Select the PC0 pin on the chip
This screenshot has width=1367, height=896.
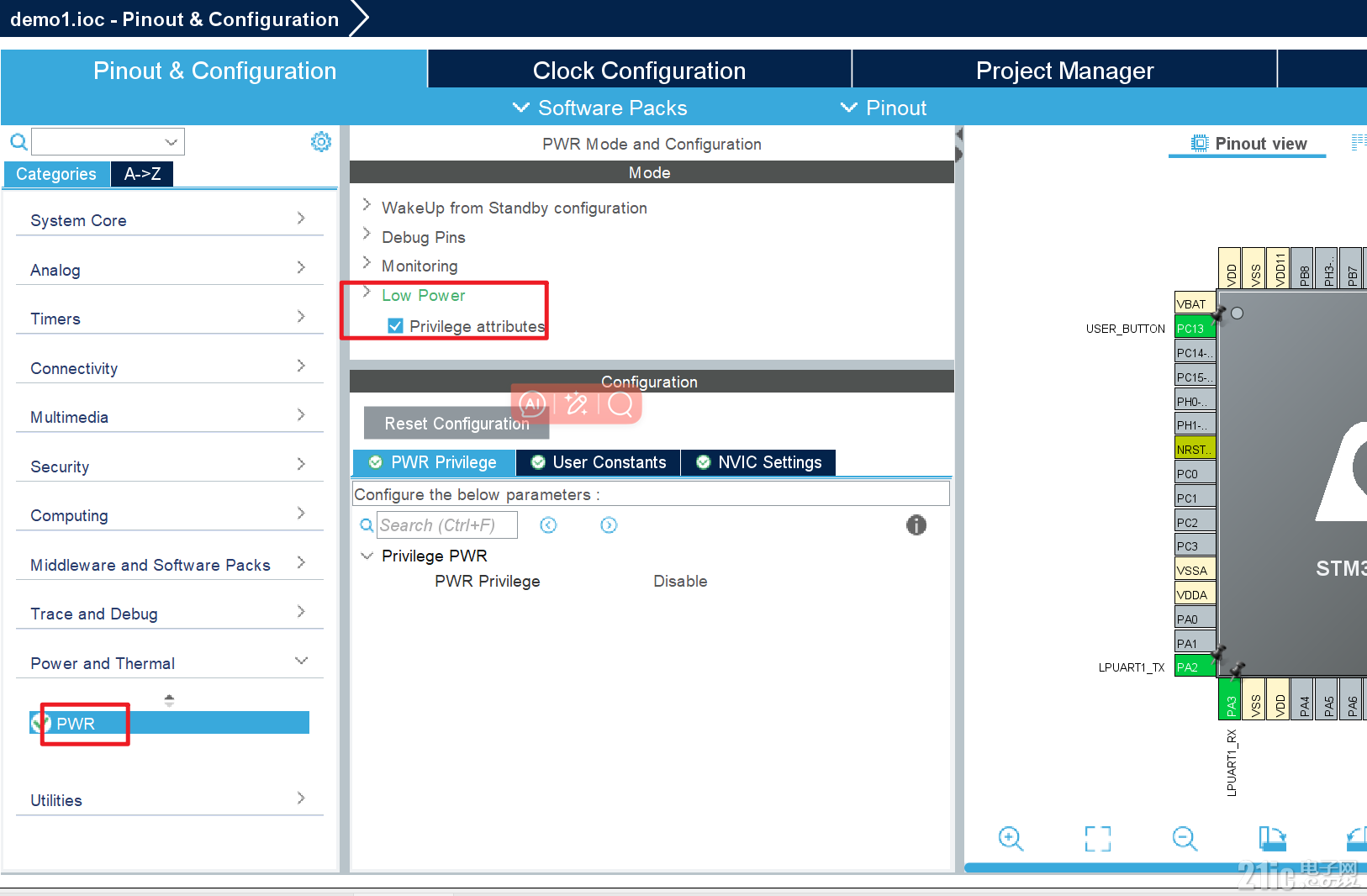tap(1195, 473)
